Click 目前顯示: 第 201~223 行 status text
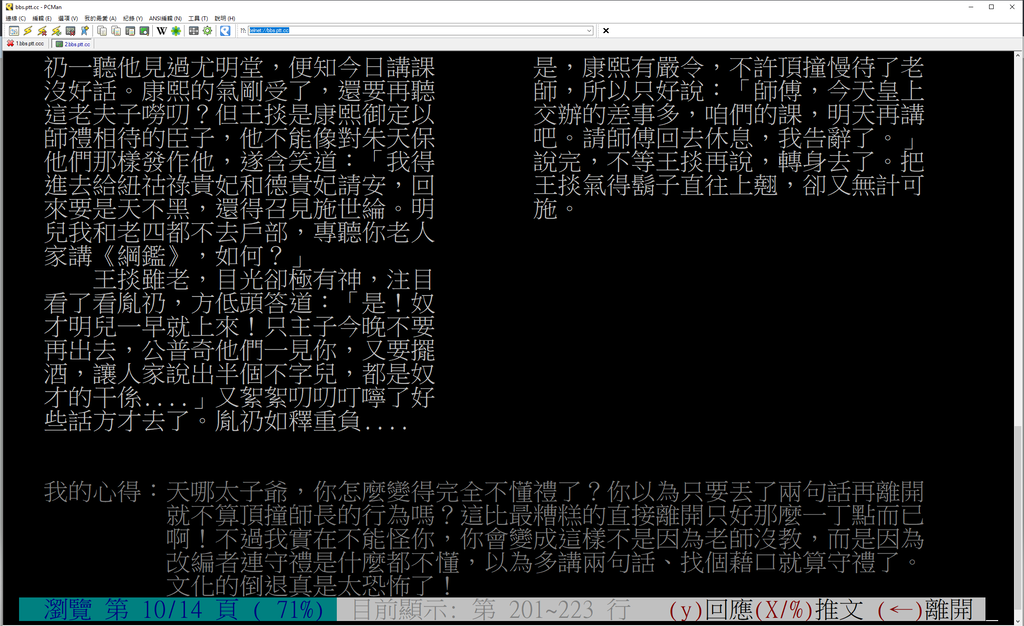 tap(491, 610)
